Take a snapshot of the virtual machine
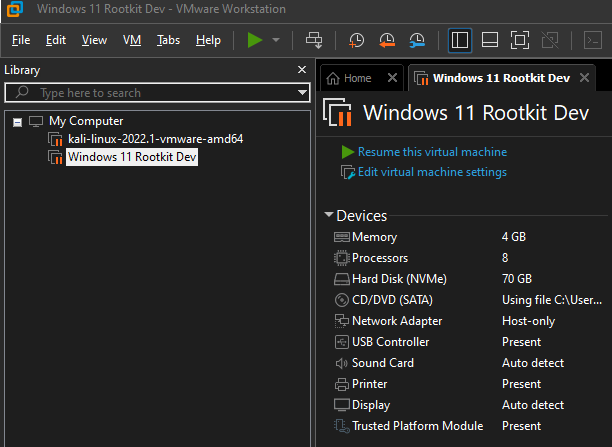Image resolution: width=612 pixels, height=447 pixels. [357, 40]
